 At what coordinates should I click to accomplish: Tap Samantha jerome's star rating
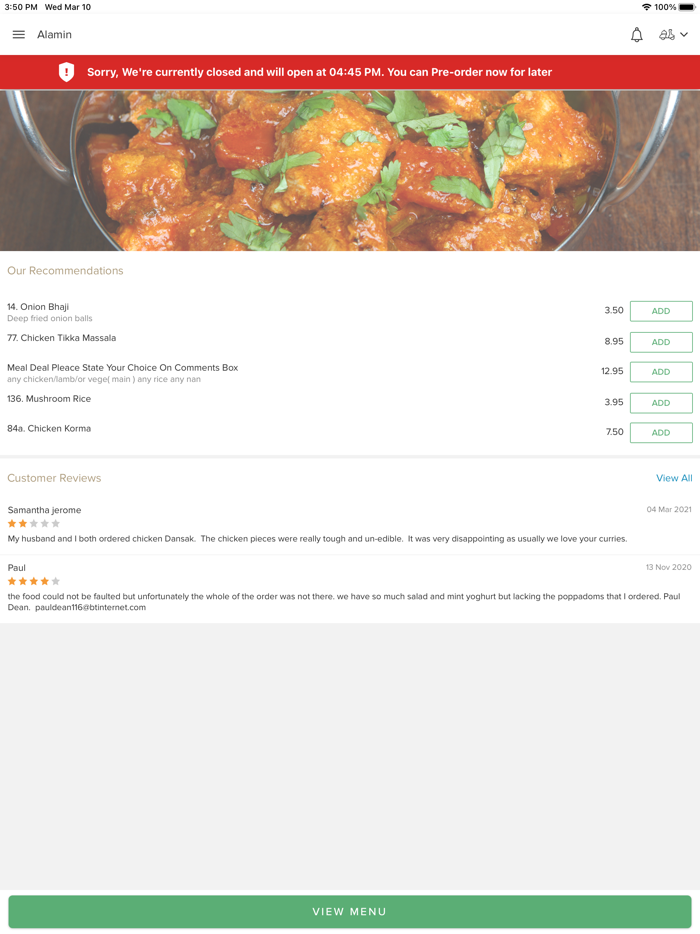(x=34, y=524)
